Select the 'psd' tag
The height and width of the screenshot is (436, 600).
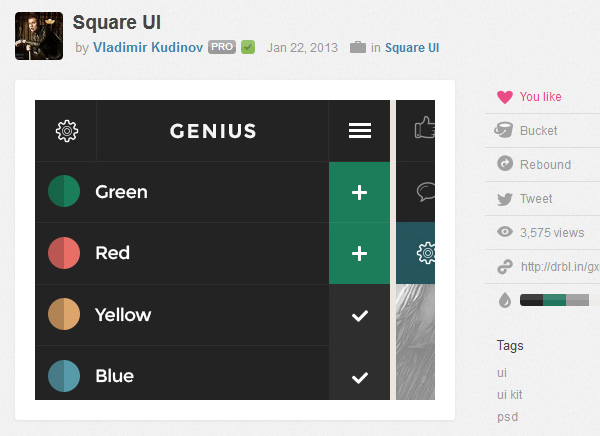tap(507, 417)
